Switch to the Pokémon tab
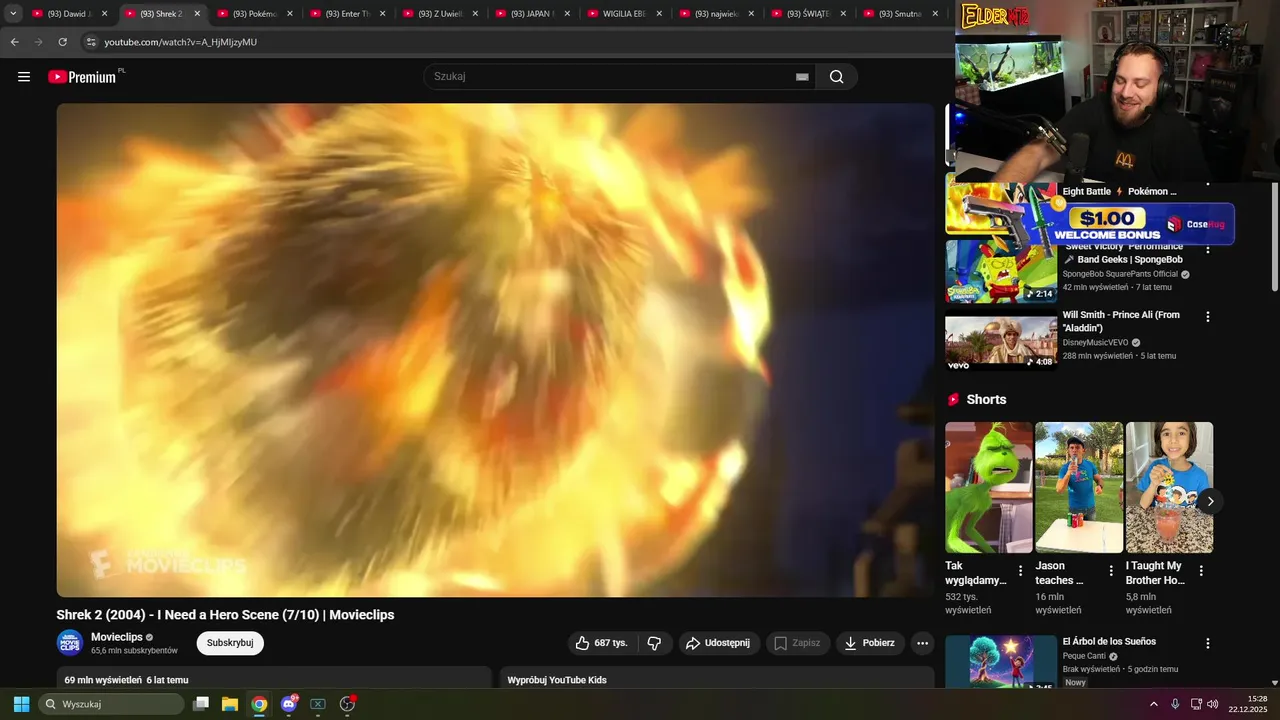1280x720 pixels. [253, 14]
